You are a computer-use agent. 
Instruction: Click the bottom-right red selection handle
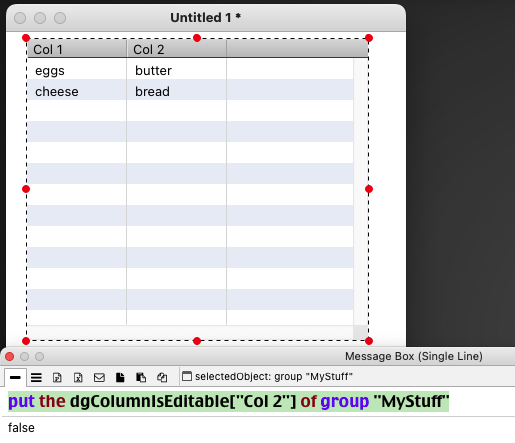369,341
